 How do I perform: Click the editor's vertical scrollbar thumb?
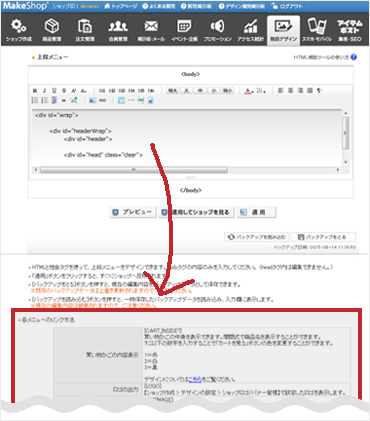tap(346, 133)
